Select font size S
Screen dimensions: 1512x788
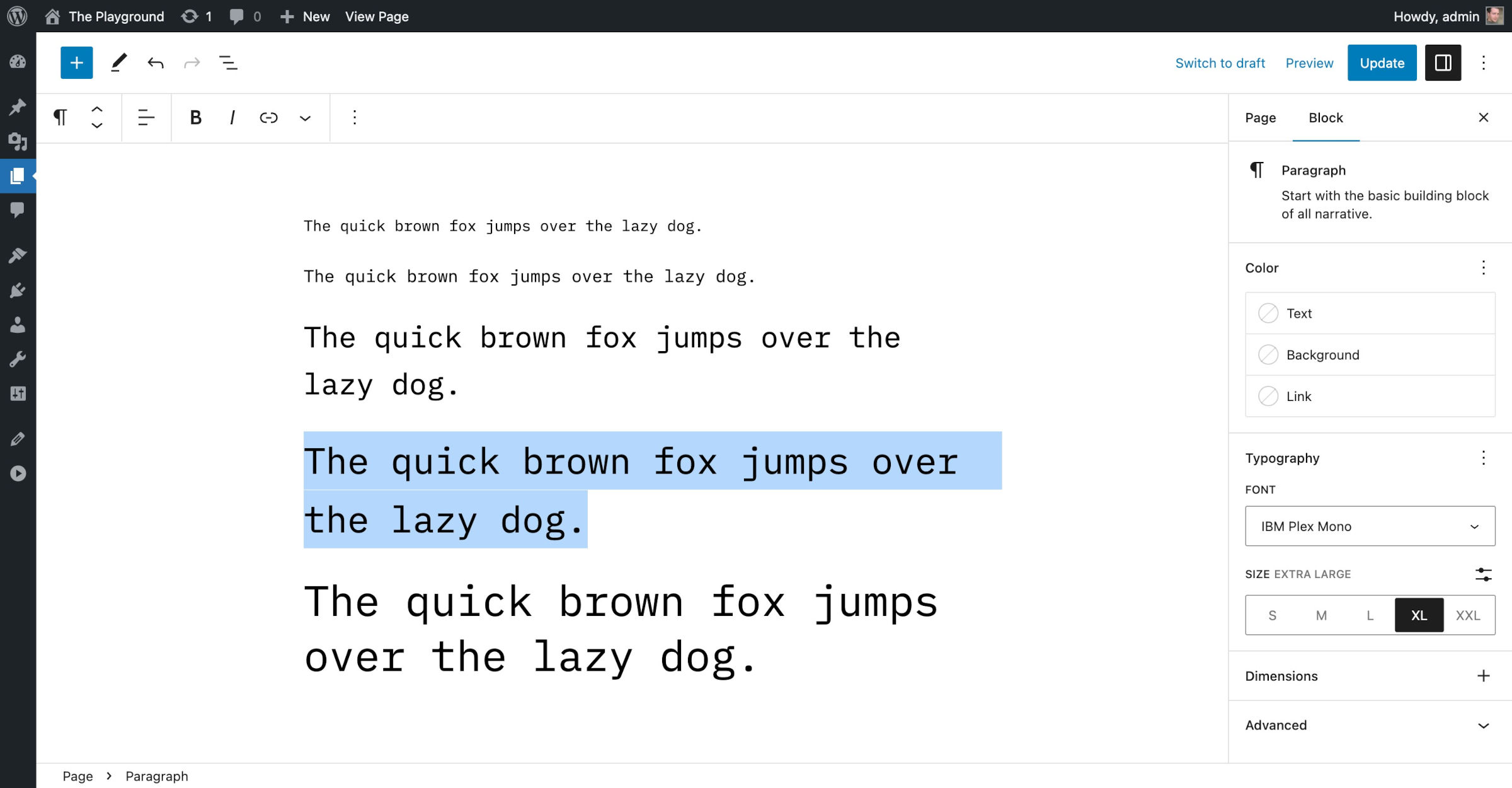click(1272, 615)
